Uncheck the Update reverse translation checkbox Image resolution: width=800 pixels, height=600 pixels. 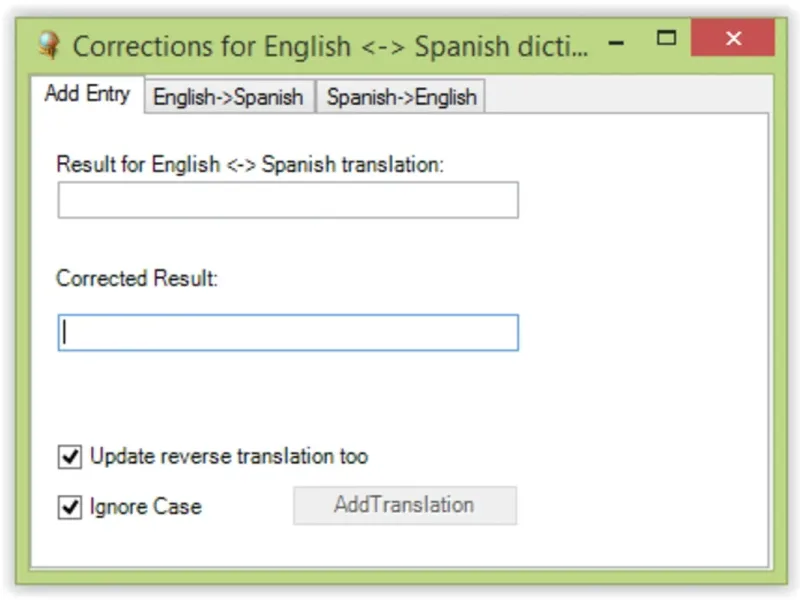pos(70,457)
